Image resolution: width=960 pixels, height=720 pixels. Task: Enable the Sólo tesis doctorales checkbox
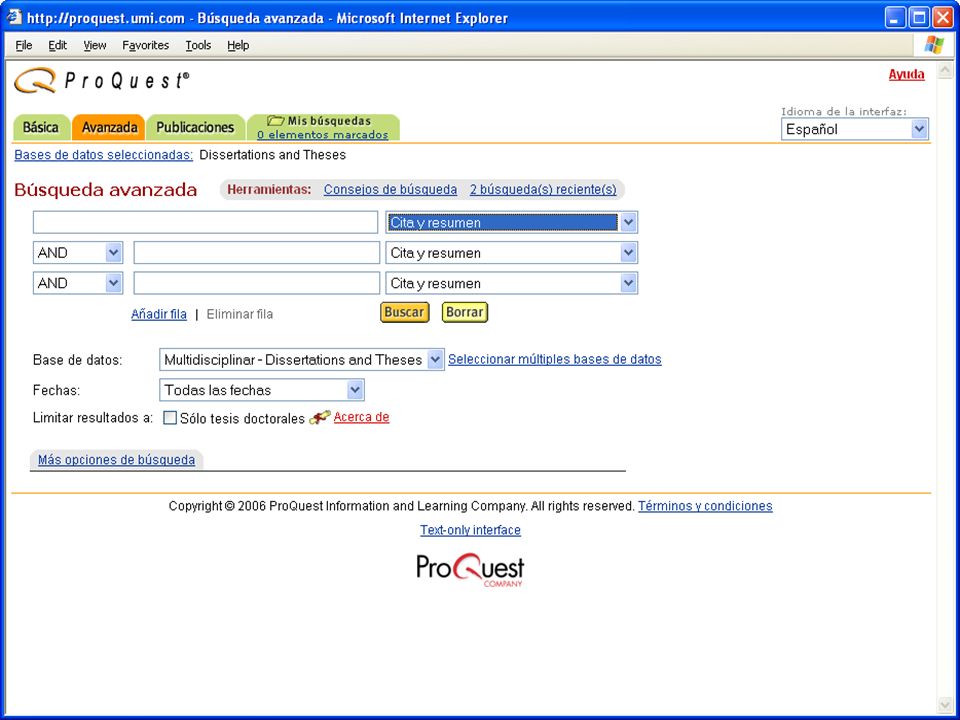click(170, 418)
